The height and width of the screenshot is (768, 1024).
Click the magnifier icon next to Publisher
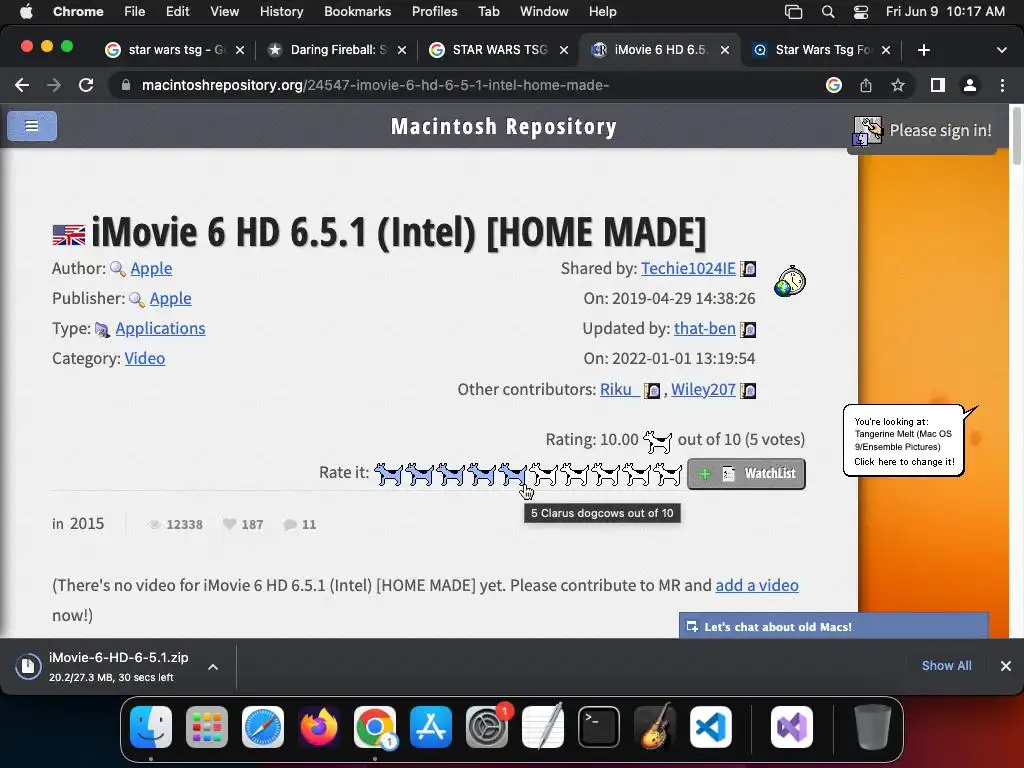point(137,299)
